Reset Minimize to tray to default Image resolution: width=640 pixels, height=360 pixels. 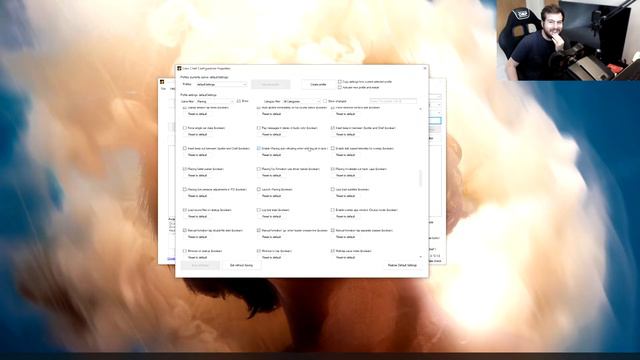(271, 258)
